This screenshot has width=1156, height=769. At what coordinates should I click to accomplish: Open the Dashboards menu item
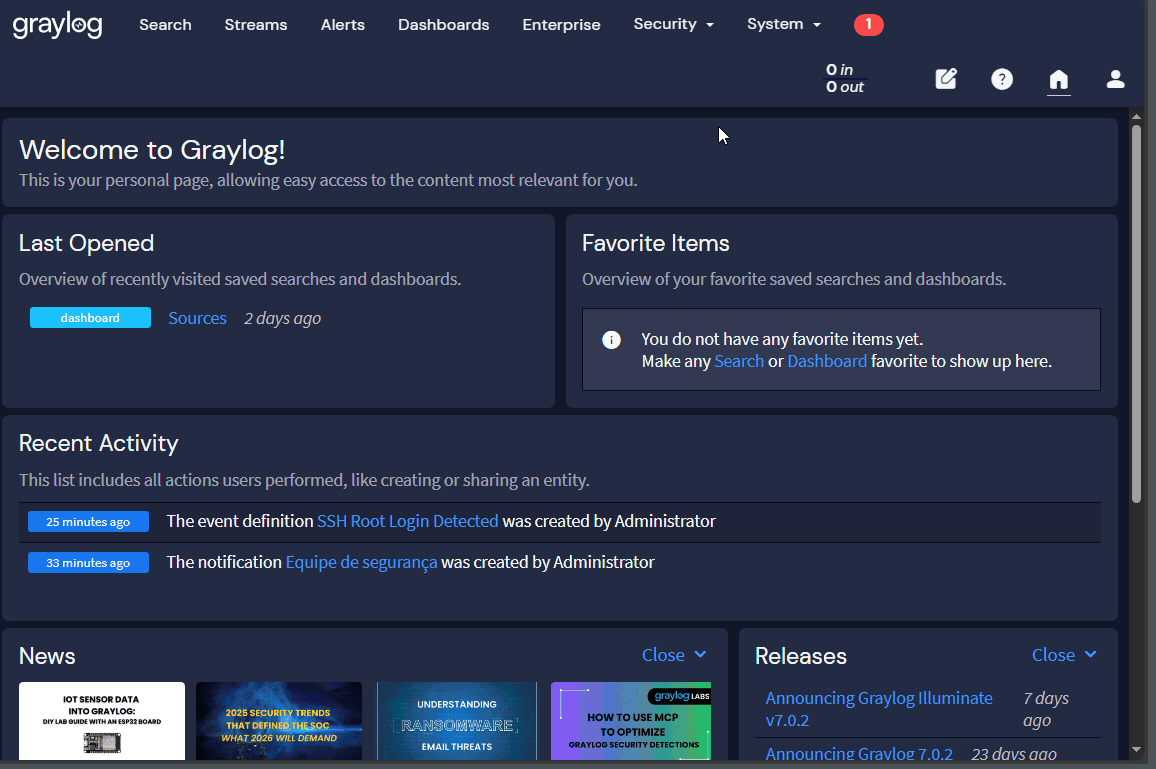coord(443,25)
